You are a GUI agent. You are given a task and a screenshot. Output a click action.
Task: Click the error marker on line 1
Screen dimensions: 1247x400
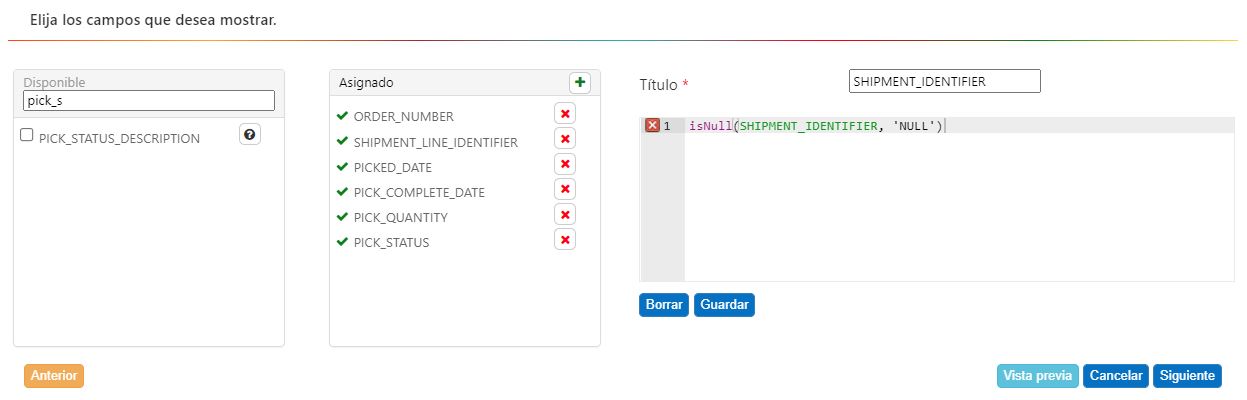(x=652, y=125)
